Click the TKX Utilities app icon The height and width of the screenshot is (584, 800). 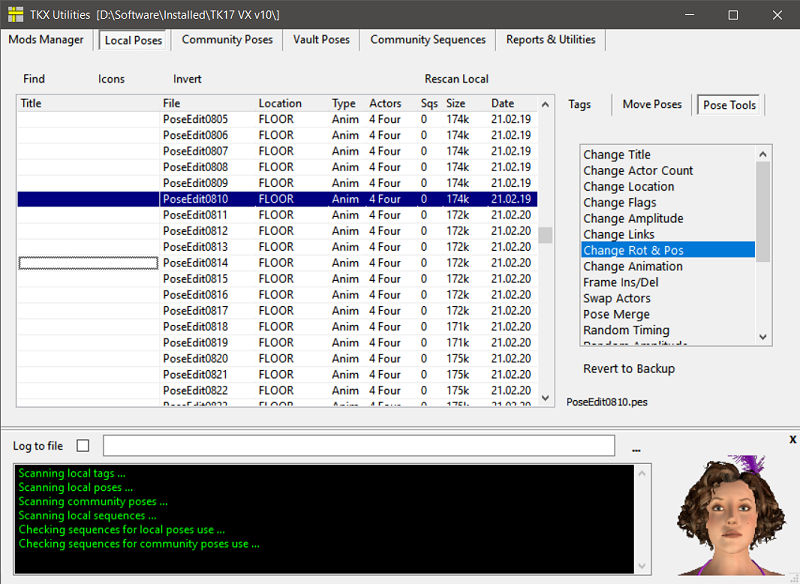point(15,14)
